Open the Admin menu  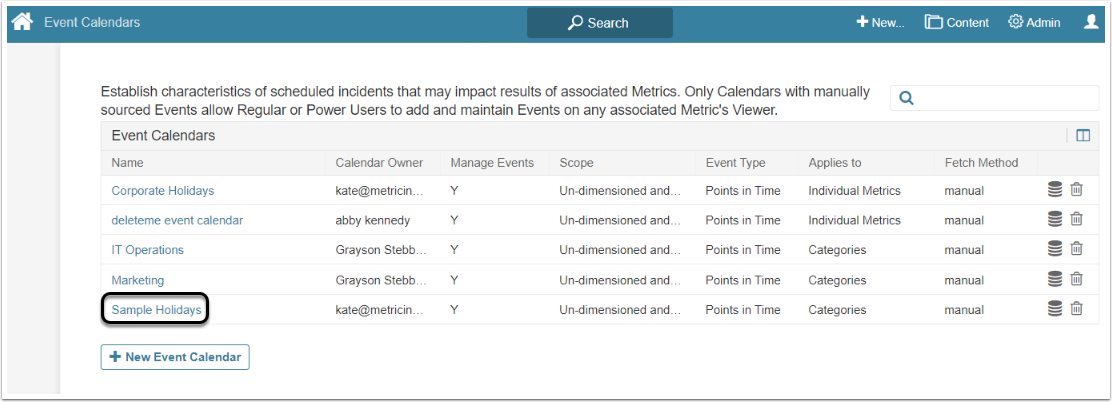point(1034,22)
